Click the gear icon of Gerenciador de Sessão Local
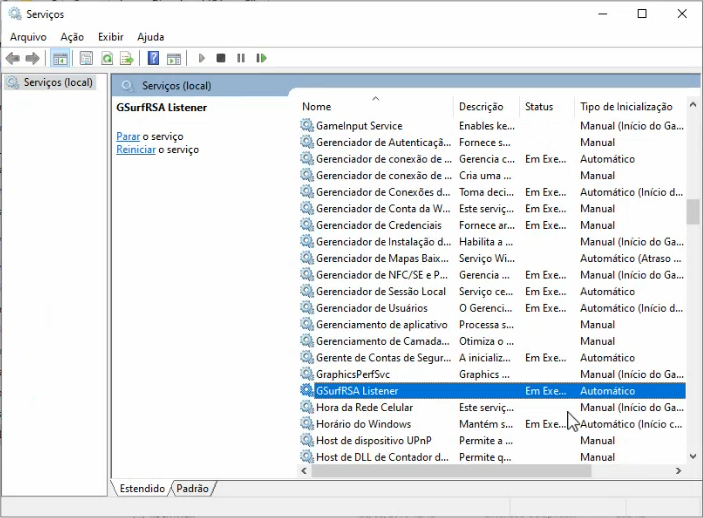703x518 pixels. (x=307, y=292)
